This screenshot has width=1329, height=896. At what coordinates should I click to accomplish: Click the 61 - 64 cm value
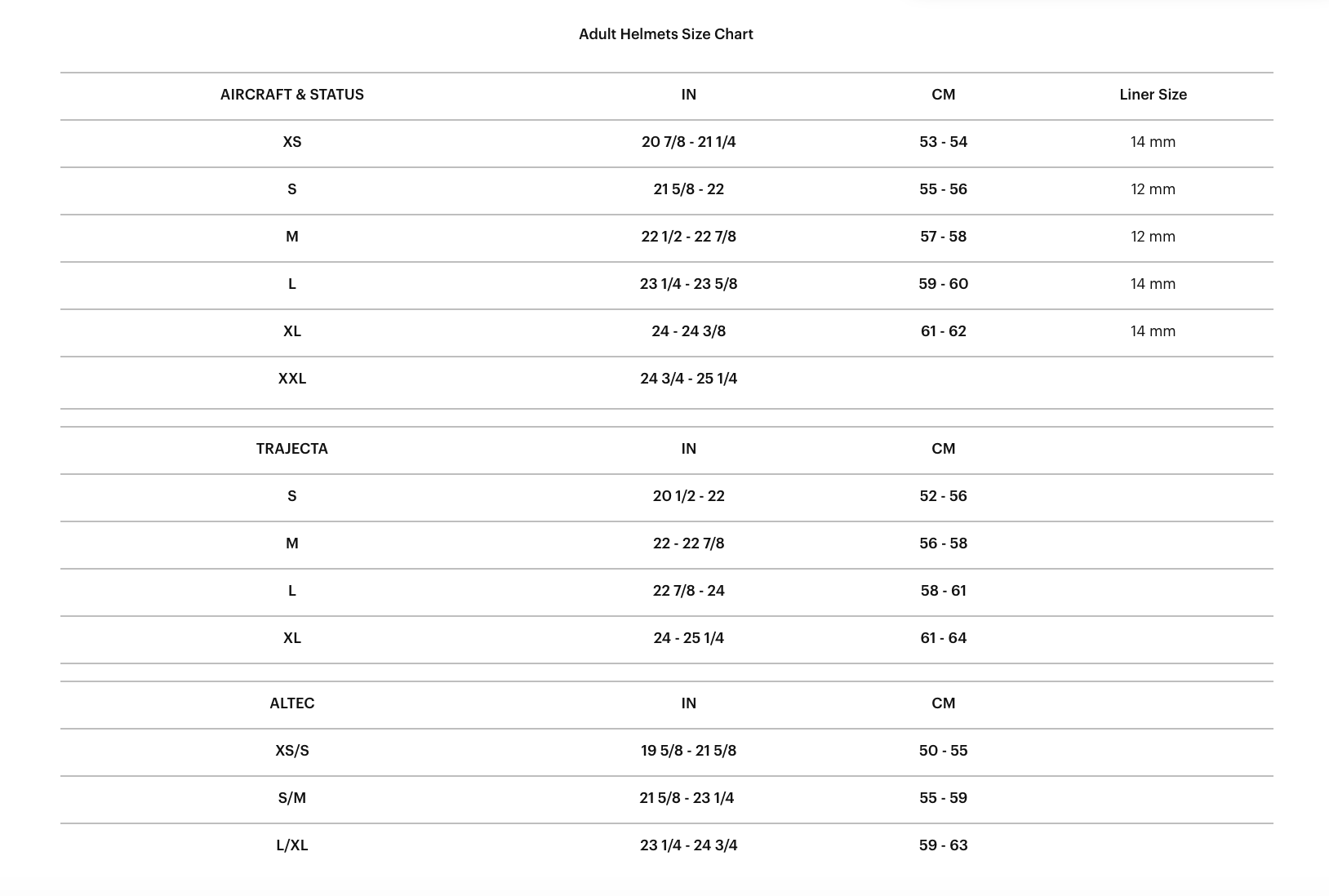(x=943, y=638)
